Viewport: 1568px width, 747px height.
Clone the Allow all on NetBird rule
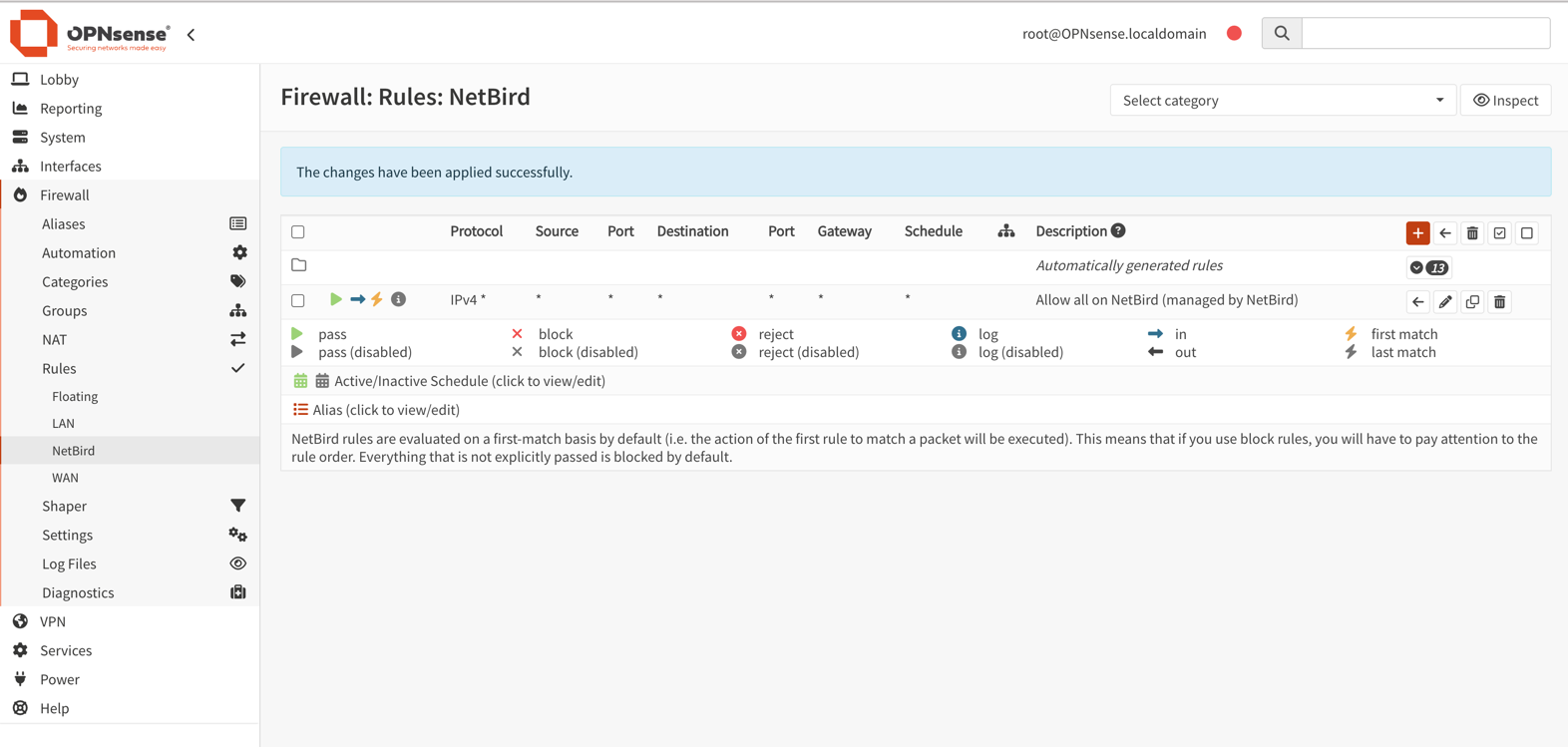coord(1472,302)
